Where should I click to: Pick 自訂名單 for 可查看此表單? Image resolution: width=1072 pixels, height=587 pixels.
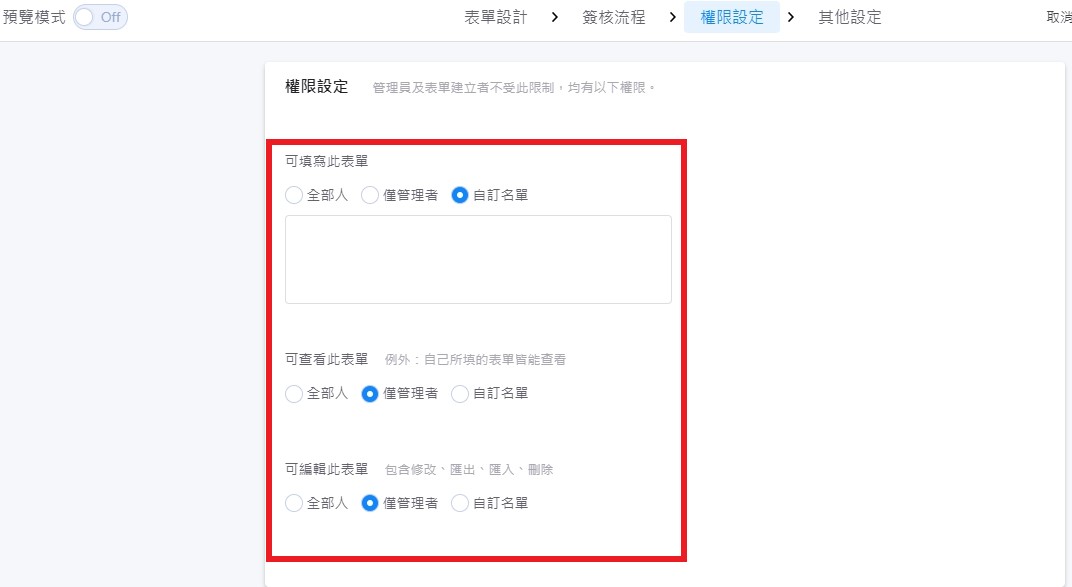click(460, 394)
